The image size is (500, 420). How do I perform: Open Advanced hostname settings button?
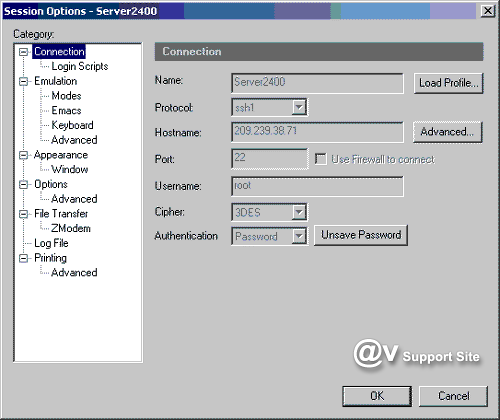[x=448, y=132]
